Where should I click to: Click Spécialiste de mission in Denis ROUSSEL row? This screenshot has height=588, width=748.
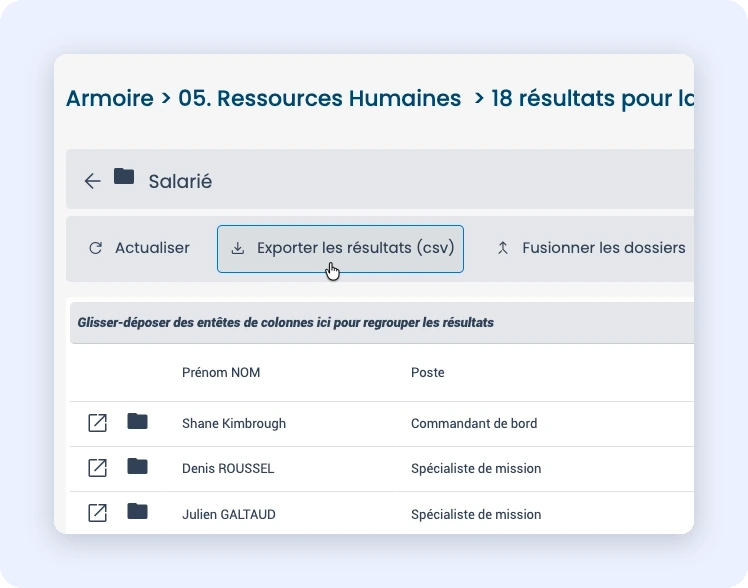[476, 468]
